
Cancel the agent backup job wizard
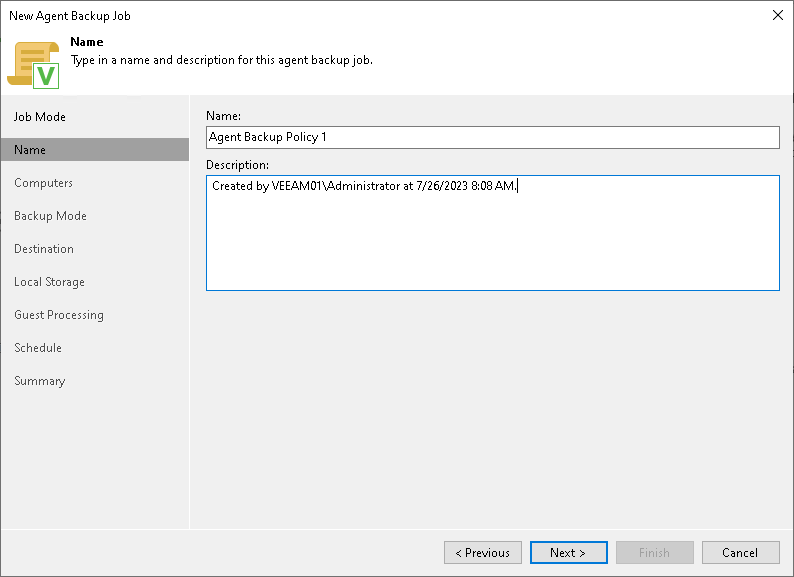point(740,553)
